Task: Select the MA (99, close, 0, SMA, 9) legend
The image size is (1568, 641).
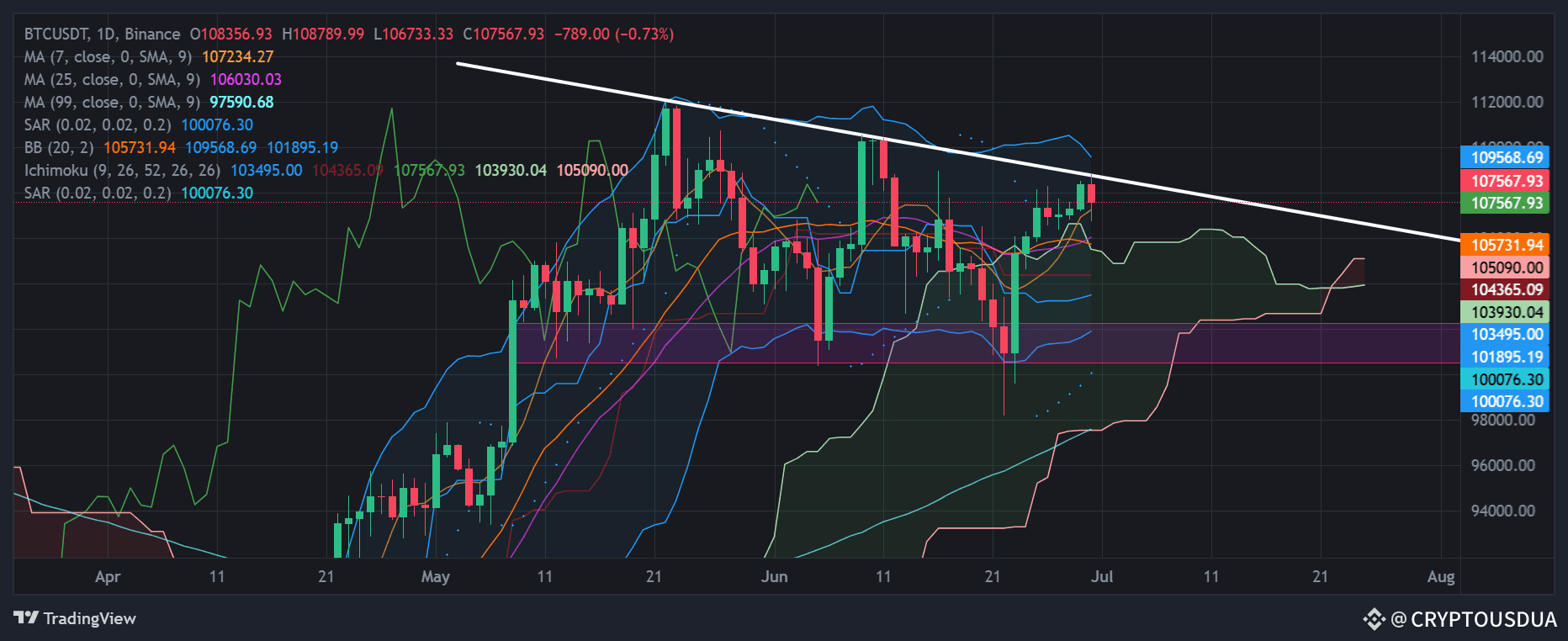Action: coord(112,102)
